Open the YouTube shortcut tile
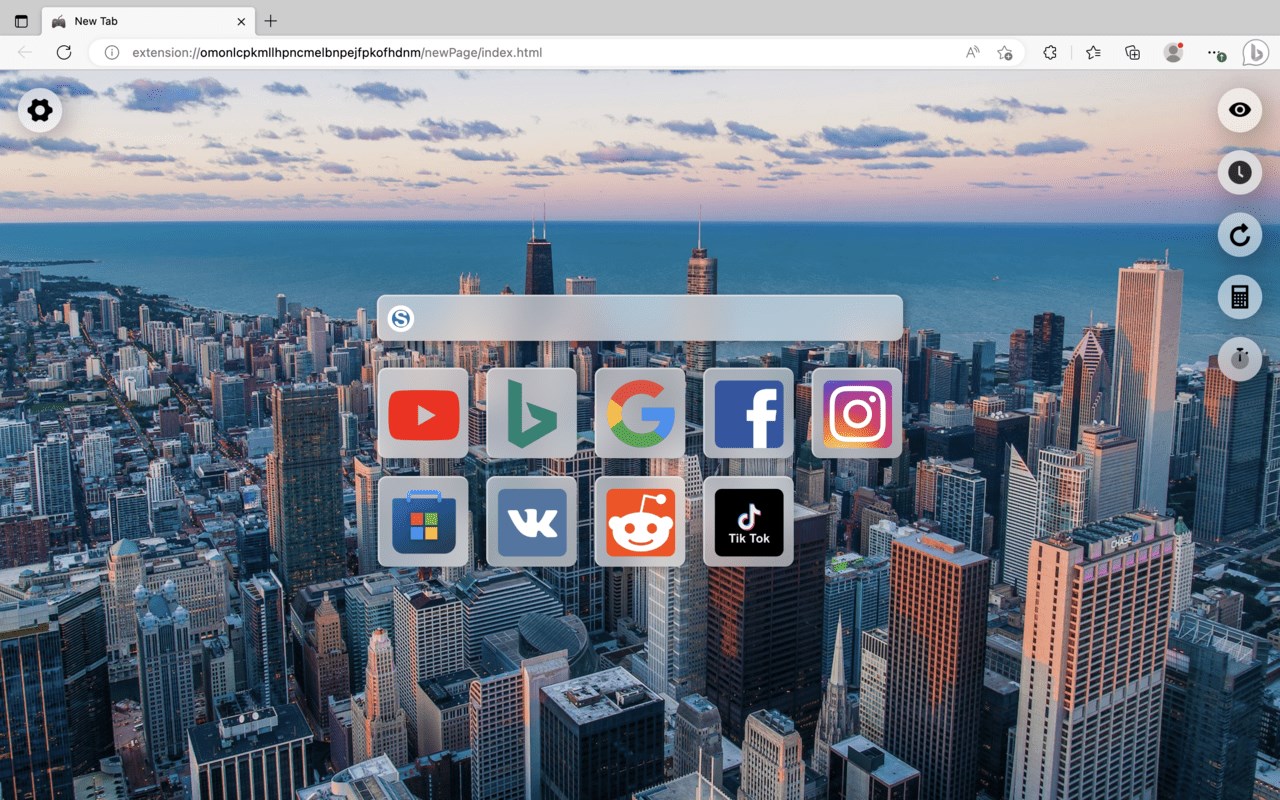 coord(423,413)
